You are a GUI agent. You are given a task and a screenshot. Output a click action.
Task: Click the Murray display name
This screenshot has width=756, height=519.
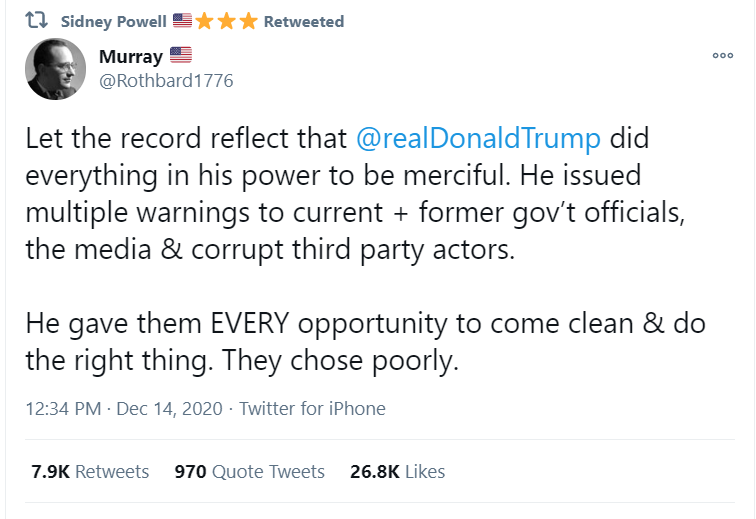[131, 56]
